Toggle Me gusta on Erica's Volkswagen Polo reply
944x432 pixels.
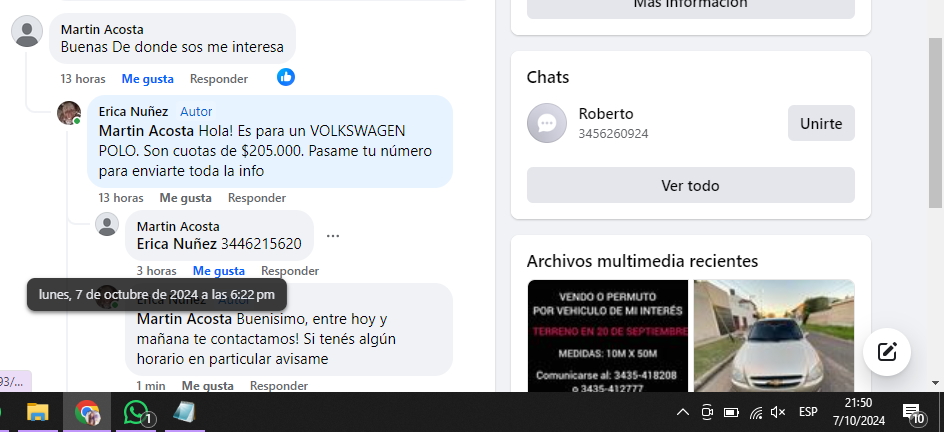pyautogui.click(x=185, y=198)
